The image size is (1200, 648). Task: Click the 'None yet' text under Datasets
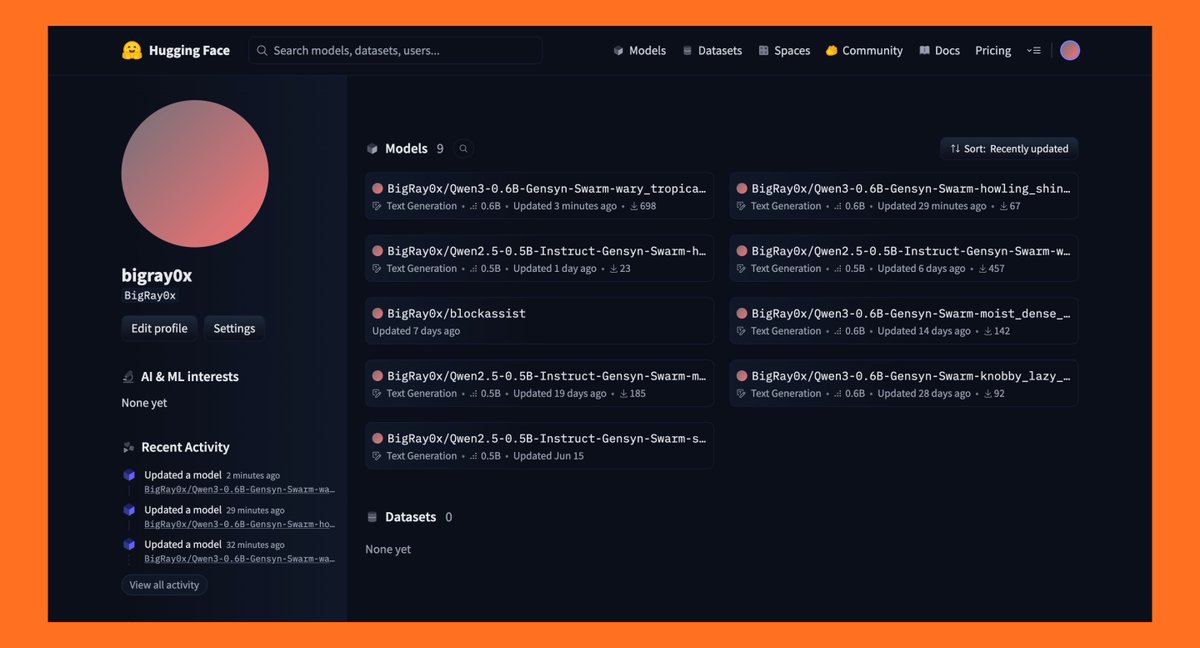click(388, 549)
